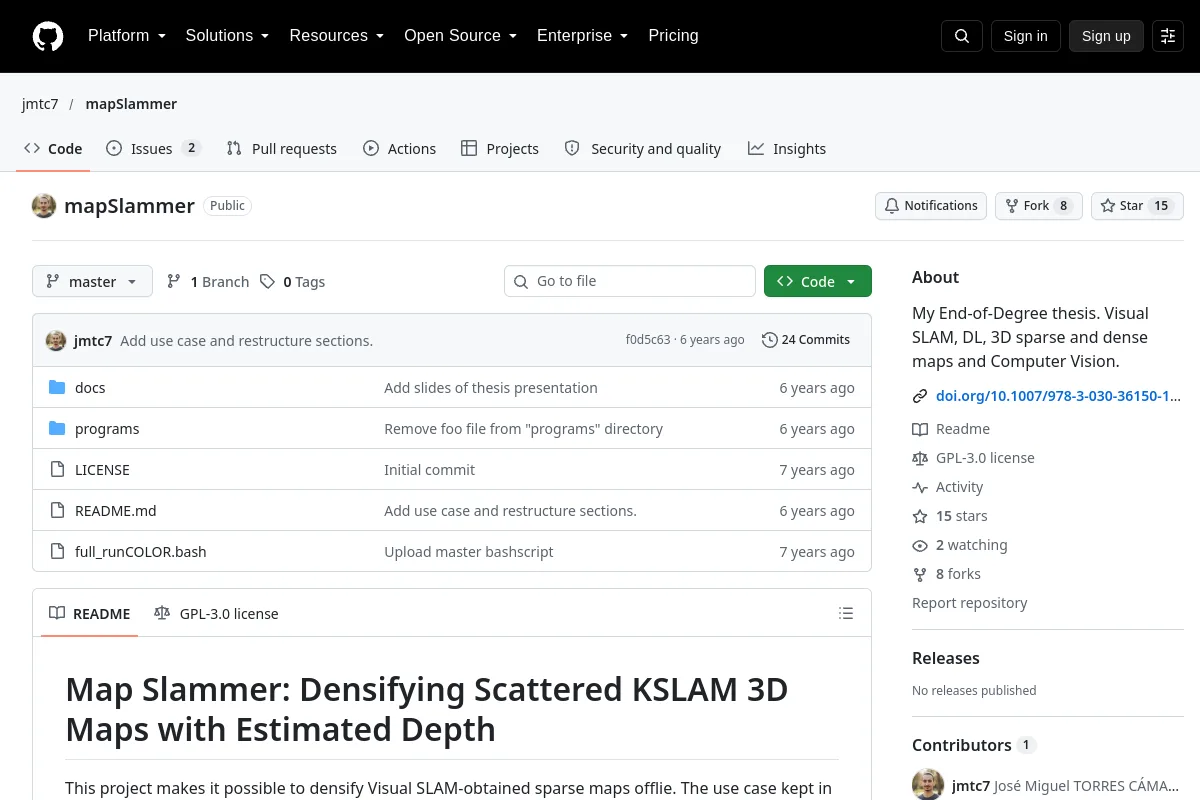
Task: Open the Contributors heading link
Action: coord(973,745)
